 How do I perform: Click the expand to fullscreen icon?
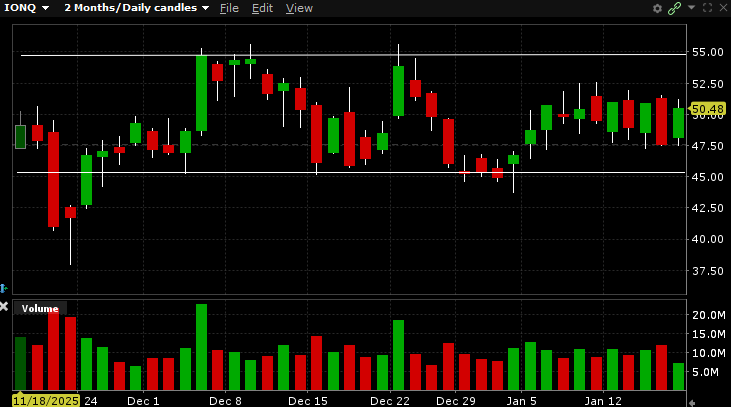(707, 8)
